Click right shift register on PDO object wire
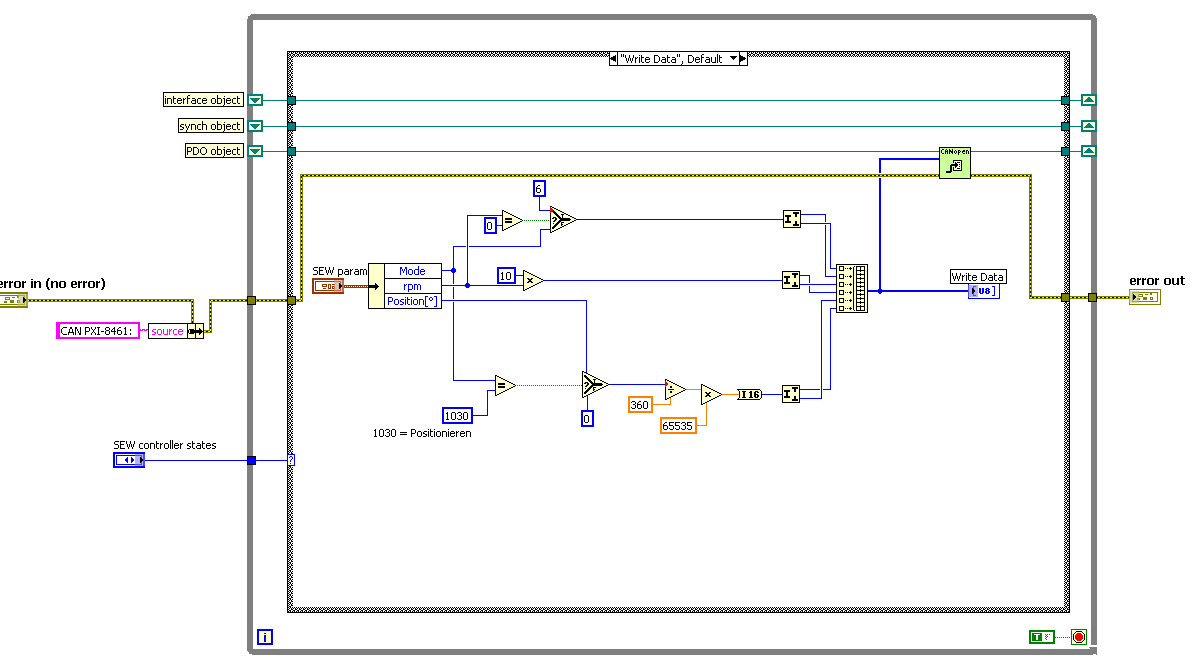Viewport: 1196px width, 659px height. tap(1089, 151)
